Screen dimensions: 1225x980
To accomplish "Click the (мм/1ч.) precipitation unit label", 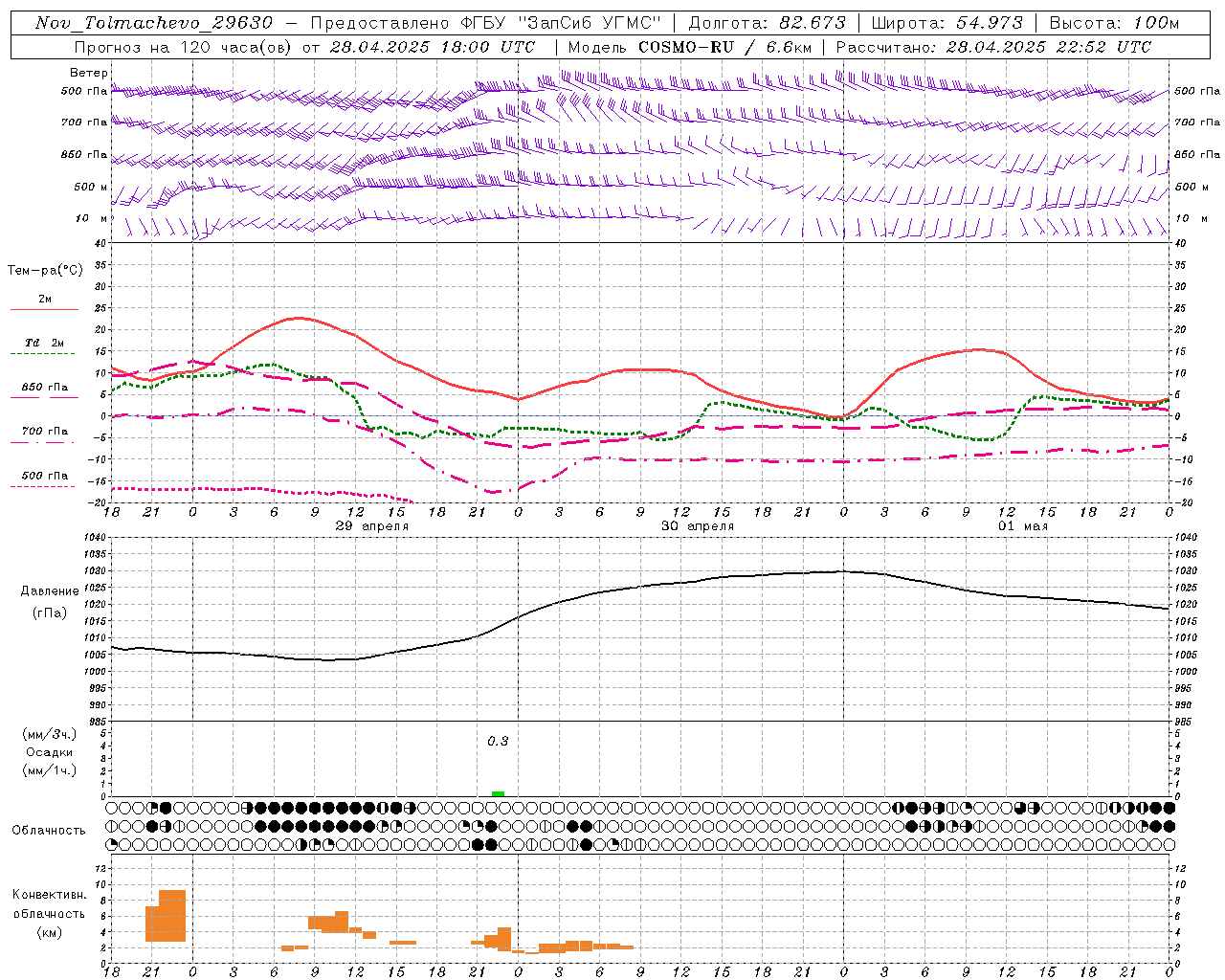I will tap(50, 770).
